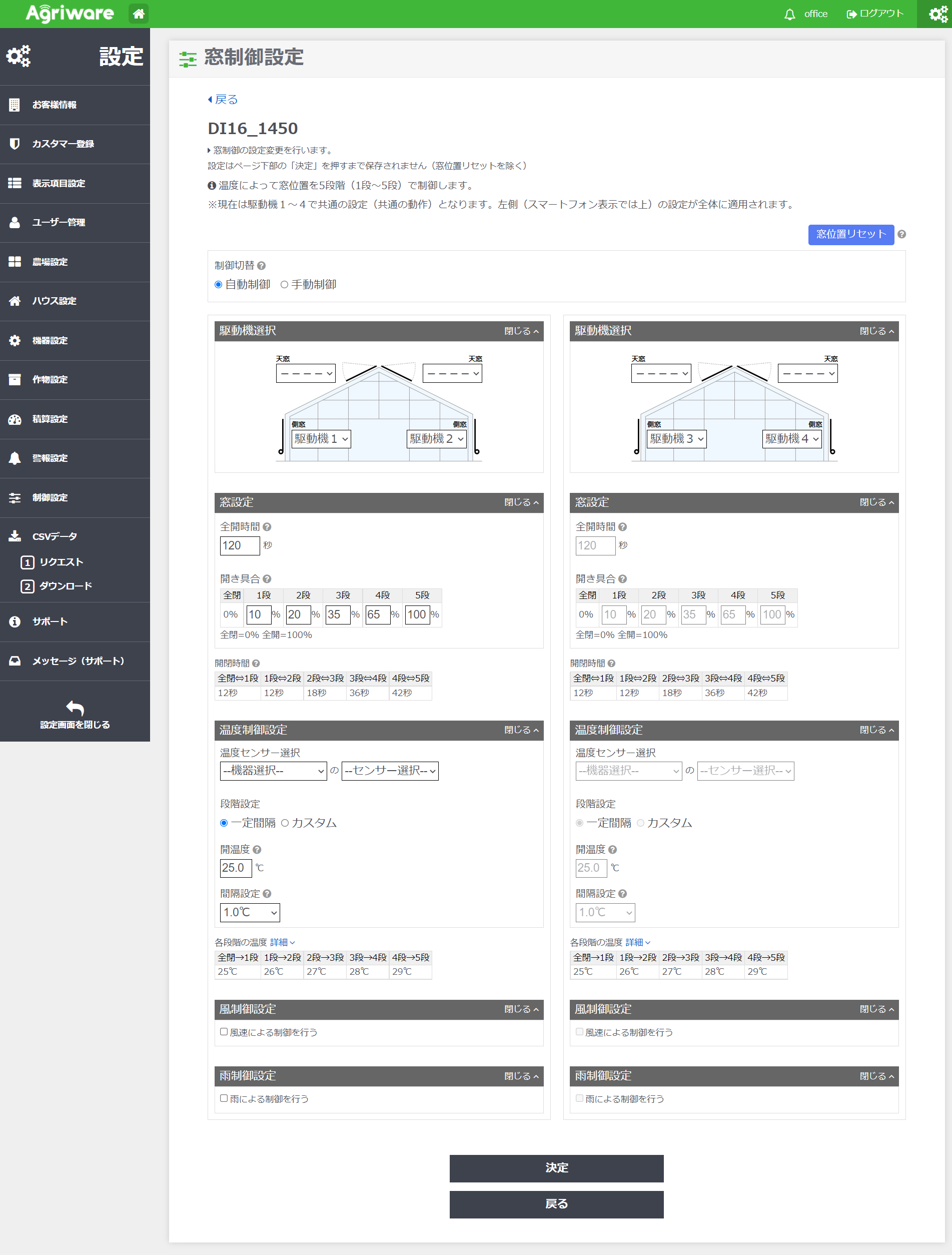Click help icon next to 制御切替
Screen dimensions: 952x1255
click(x=262, y=266)
